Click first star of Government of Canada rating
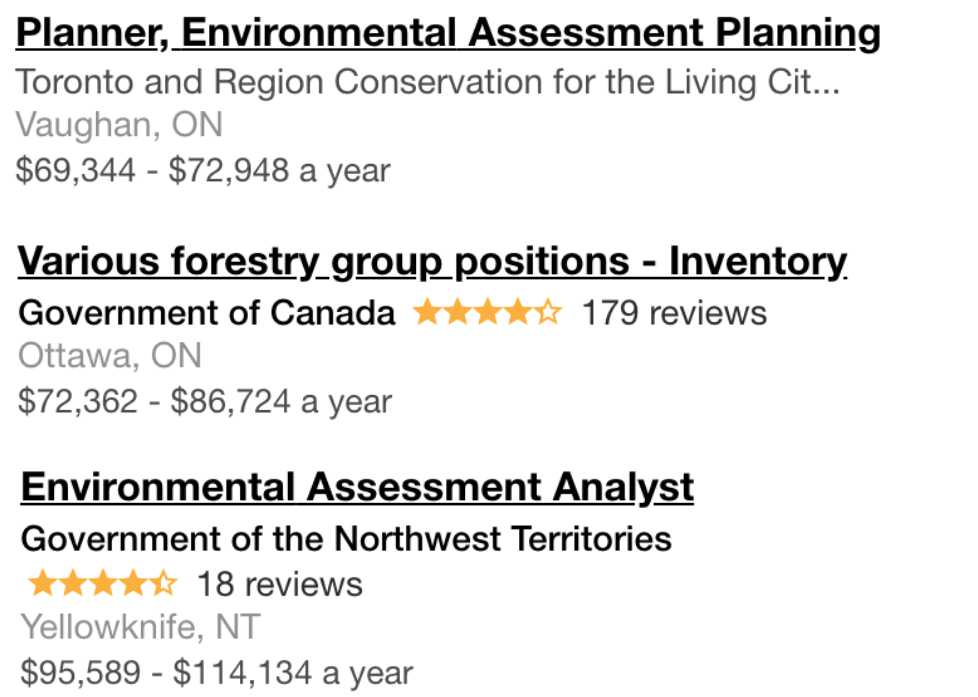Viewport: 978px width, 697px height. pos(427,313)
